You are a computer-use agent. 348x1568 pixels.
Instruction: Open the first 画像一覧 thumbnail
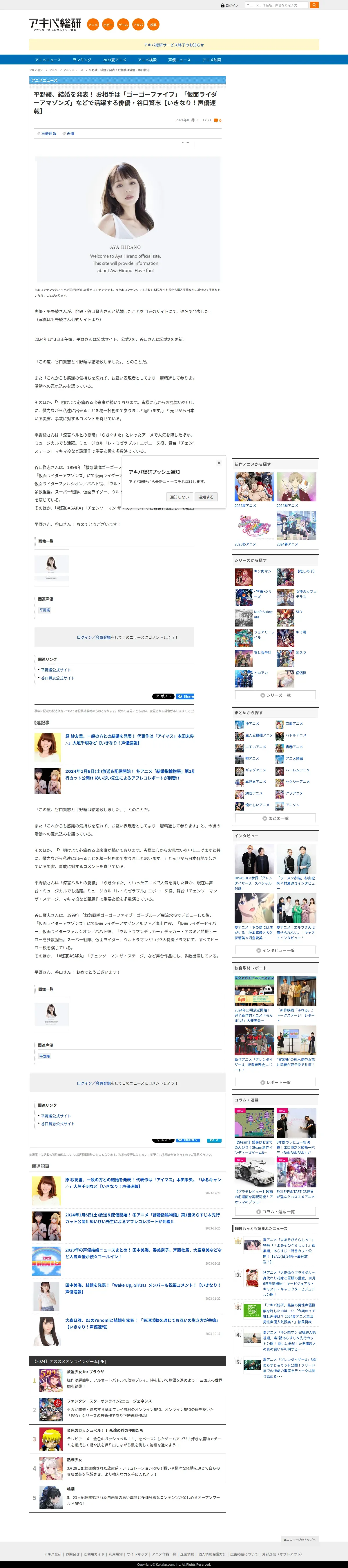52,567
